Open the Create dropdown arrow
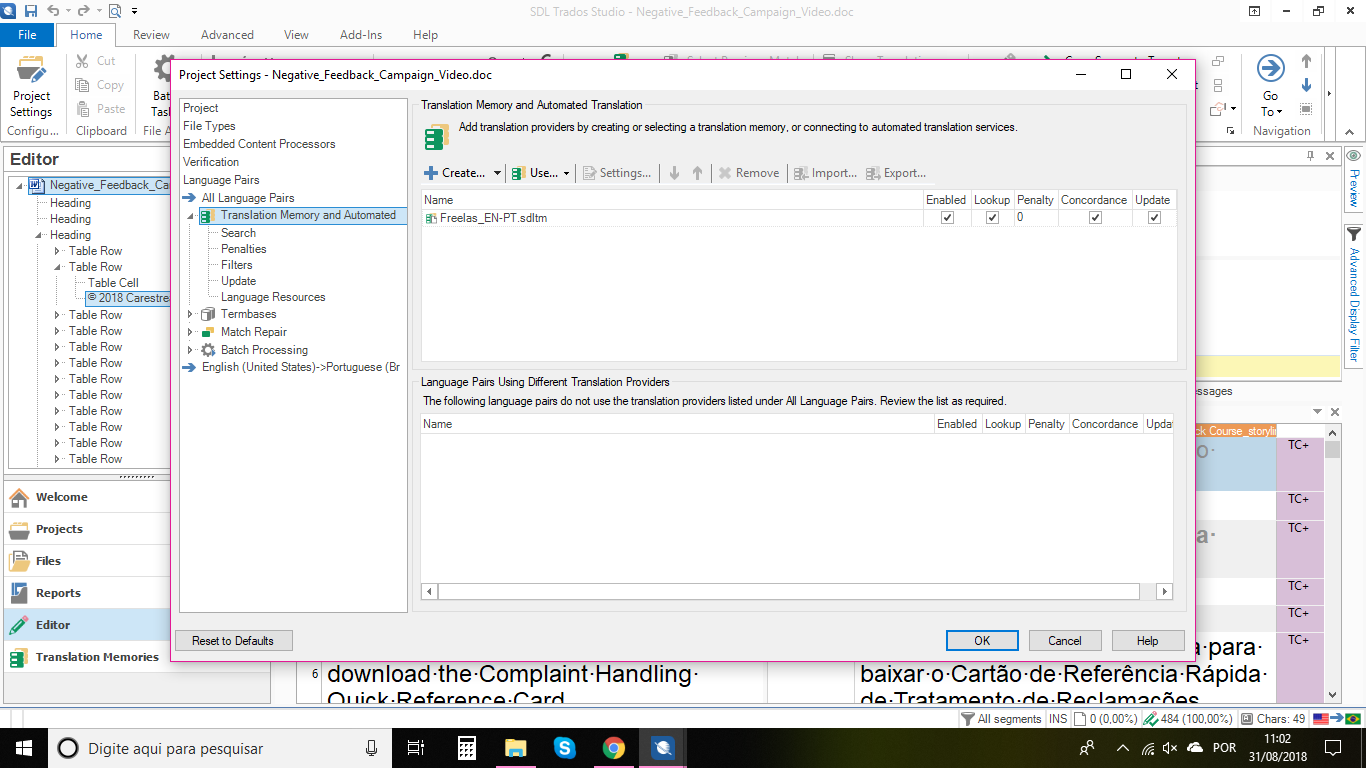This screenshot has height=768, width=1366. pyautogui.click(x=497, y=173)
